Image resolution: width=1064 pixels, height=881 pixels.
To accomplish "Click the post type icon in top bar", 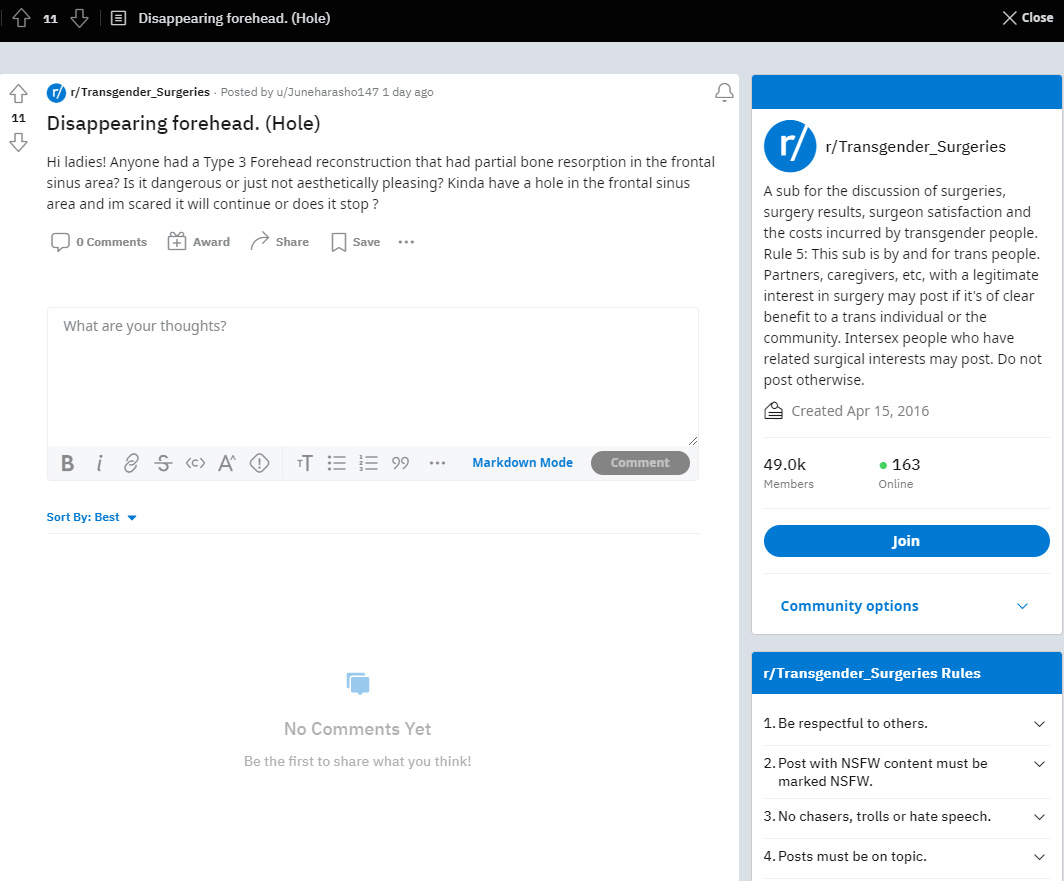I will 119,18.
